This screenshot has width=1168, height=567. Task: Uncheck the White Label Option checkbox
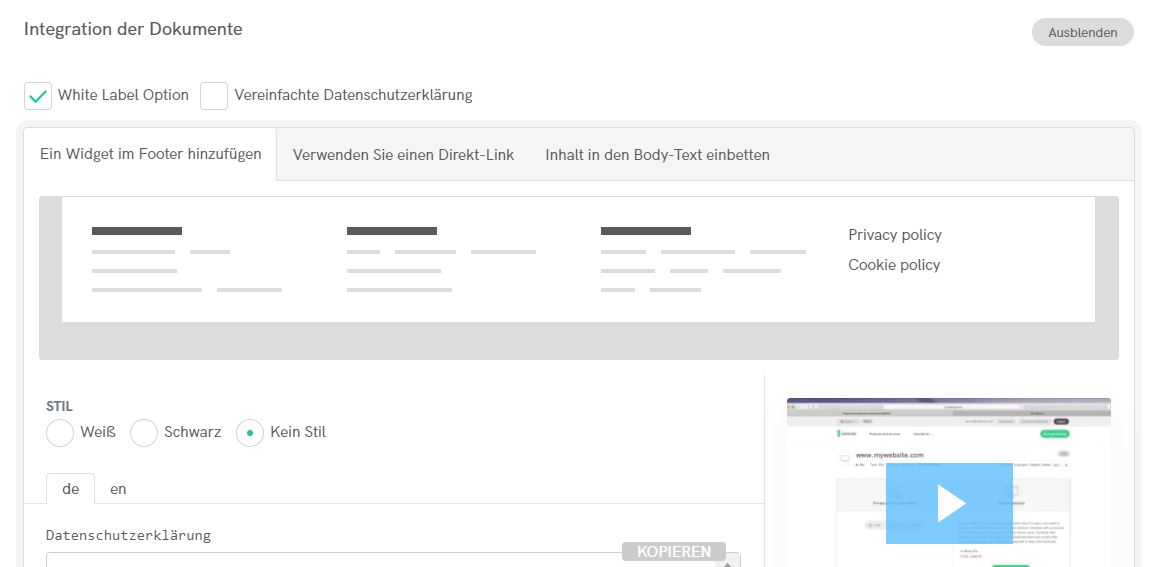point(38,96)
